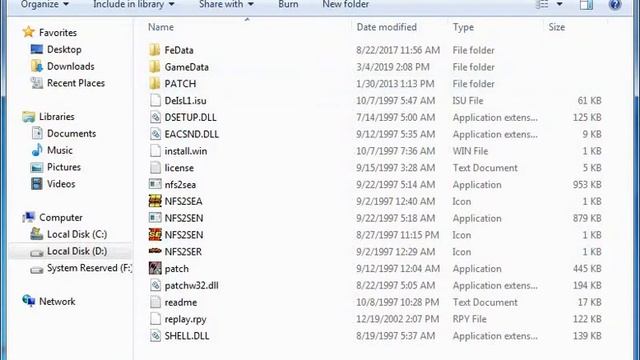Click the ISU File type cell
The height and width of the screenshot is (360, 640).
[468, 100]
